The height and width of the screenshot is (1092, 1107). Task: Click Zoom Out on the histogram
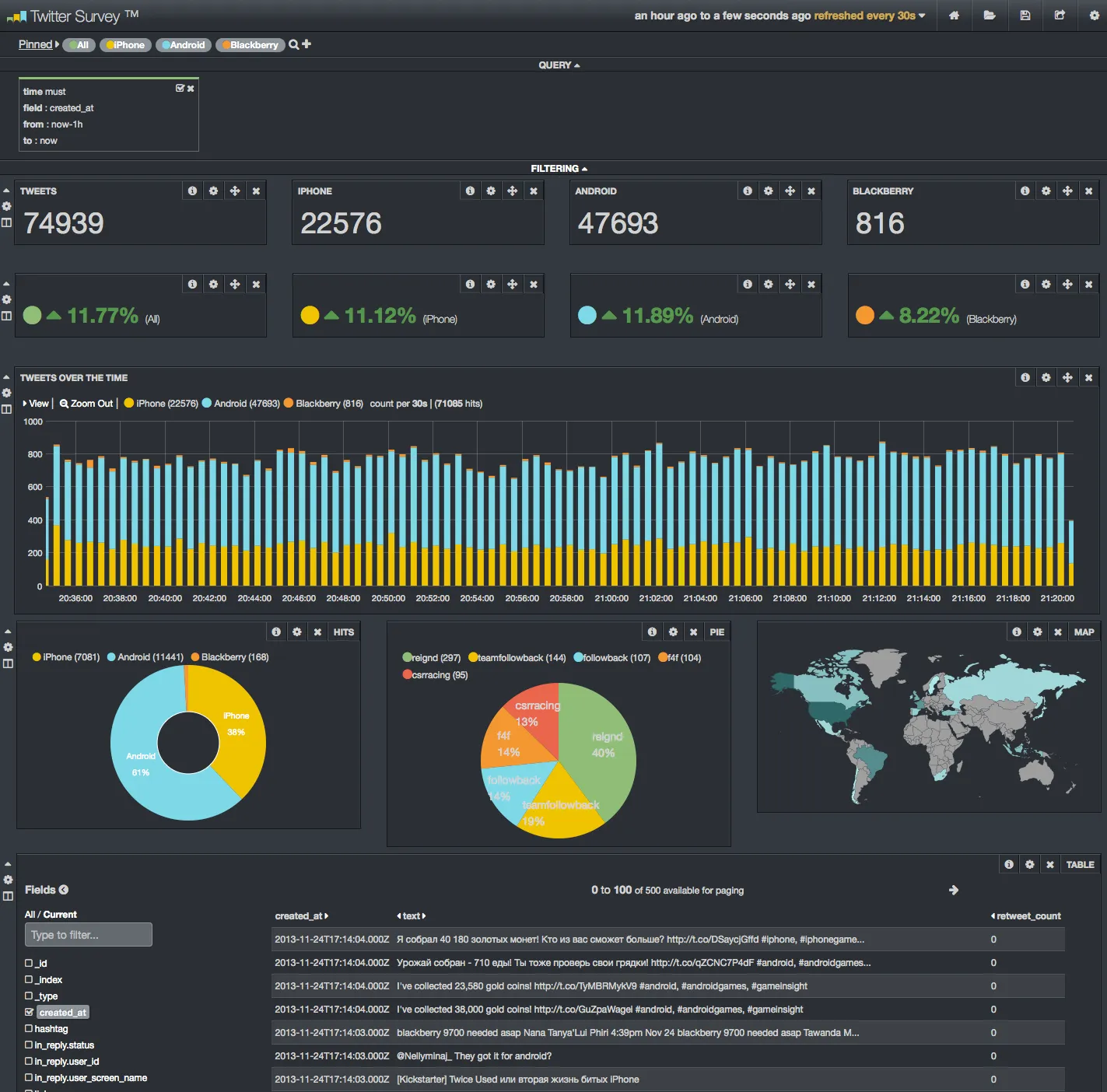pyautogui.click(x=86, y=403)
